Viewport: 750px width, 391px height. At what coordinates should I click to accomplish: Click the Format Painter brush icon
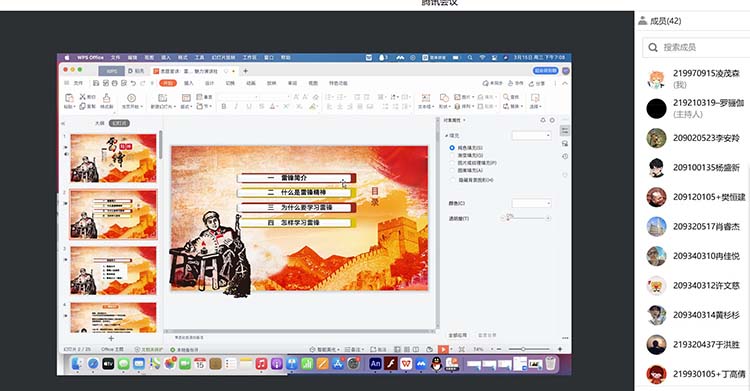107,98
